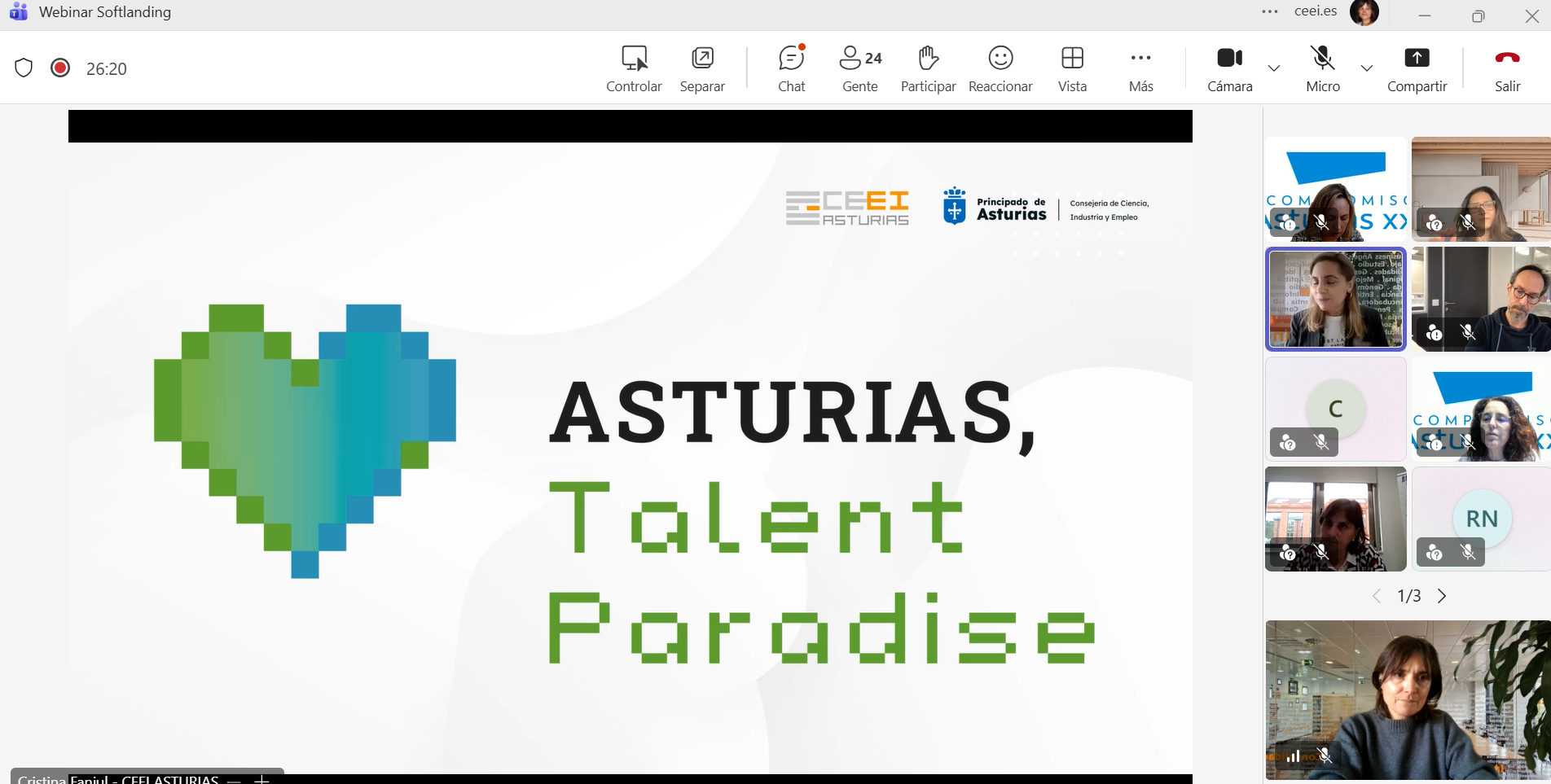The width and height of the screenshot is (1551, 784).
Task: Click the mute indicator on the RN participant tile
Action: pos(1469,552)
